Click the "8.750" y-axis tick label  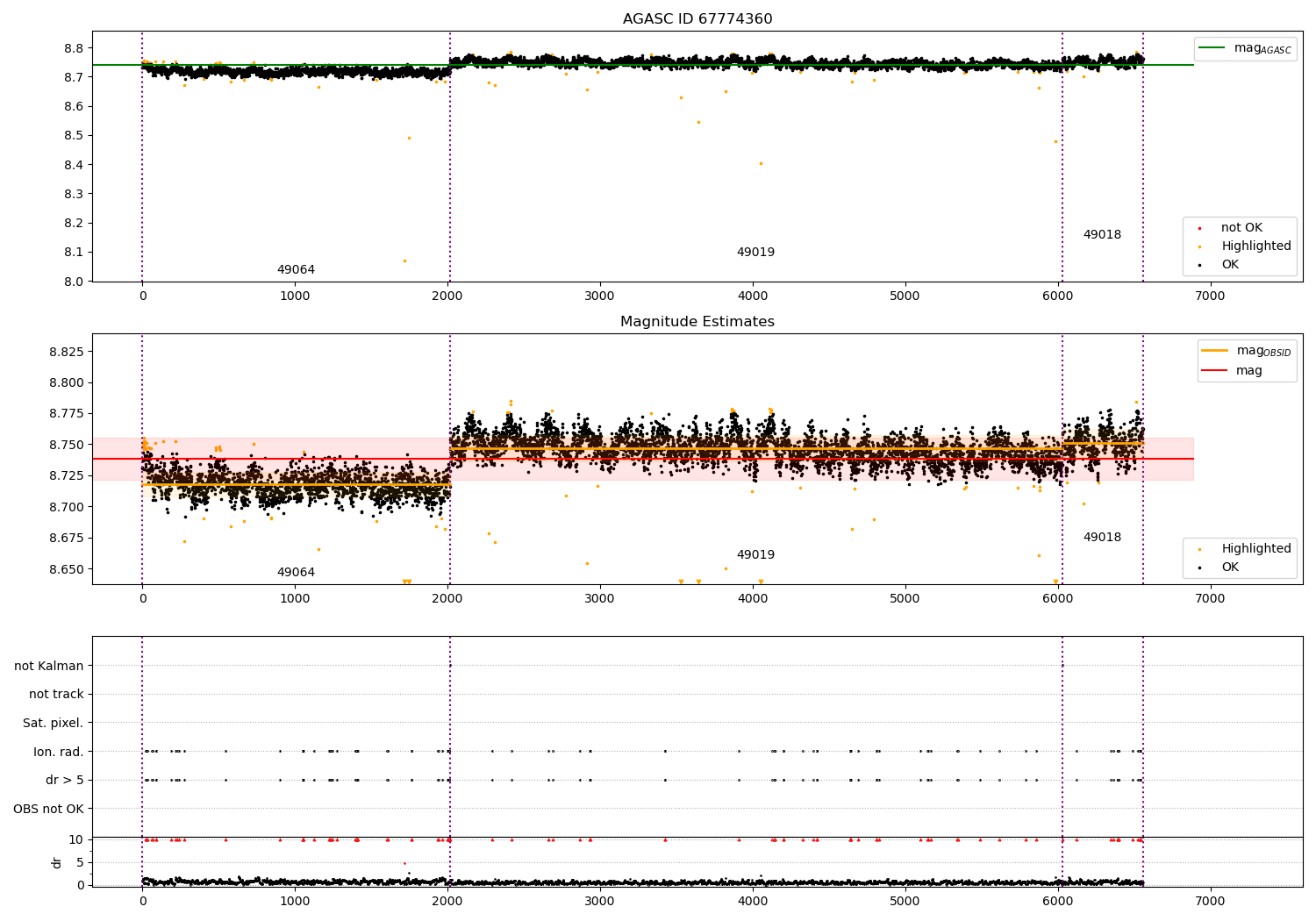[68, 445]
